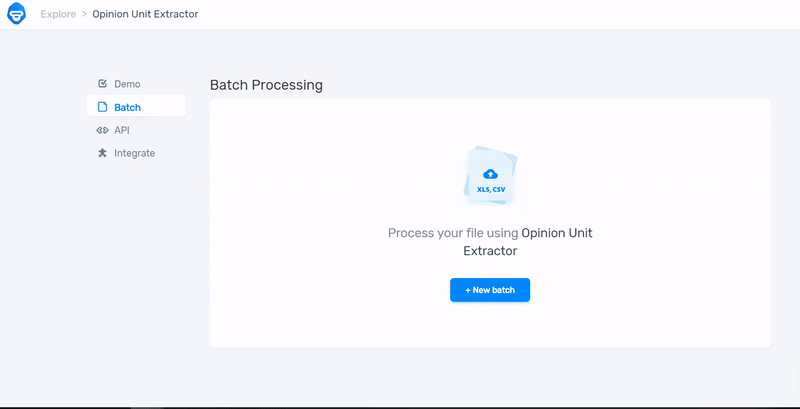800x409 pixels.
Task: Switch to the Demo tab label
Action: pyautogui.click(x=127, y=84)
